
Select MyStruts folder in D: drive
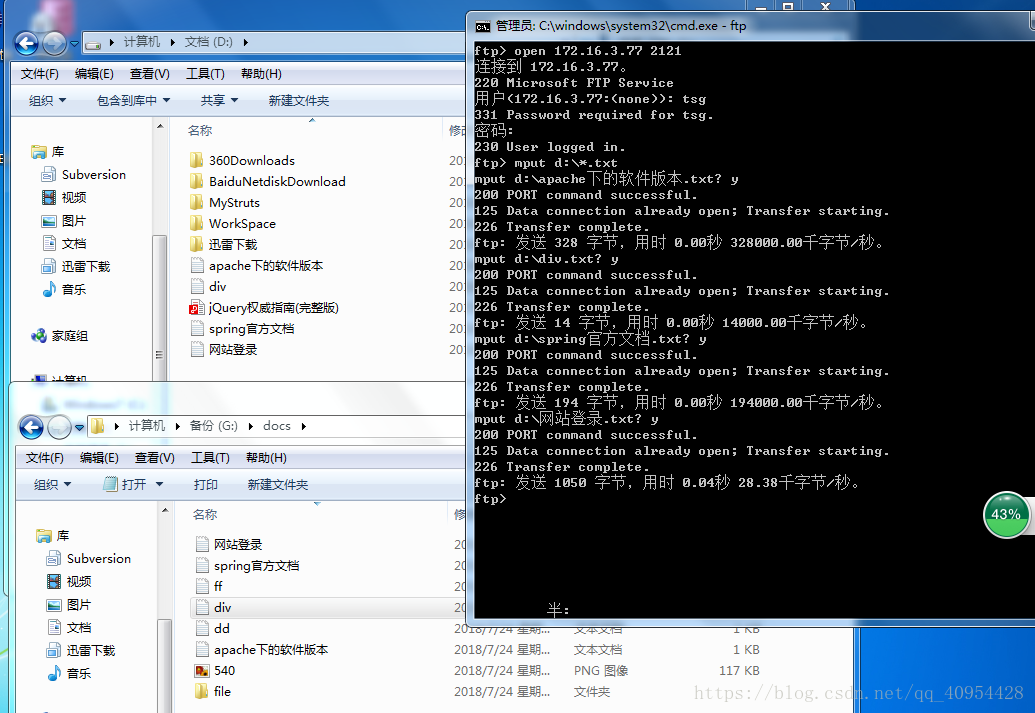225,203
